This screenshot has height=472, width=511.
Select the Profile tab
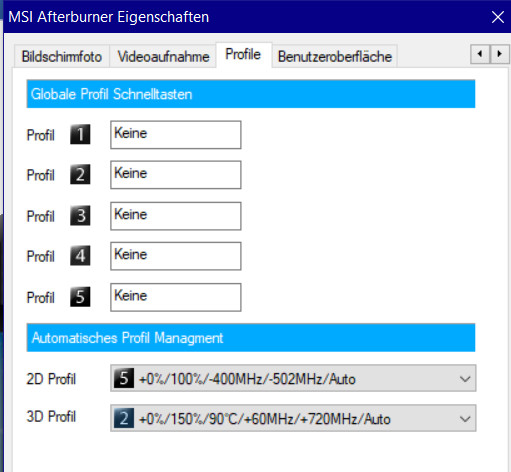click(243, 55)
